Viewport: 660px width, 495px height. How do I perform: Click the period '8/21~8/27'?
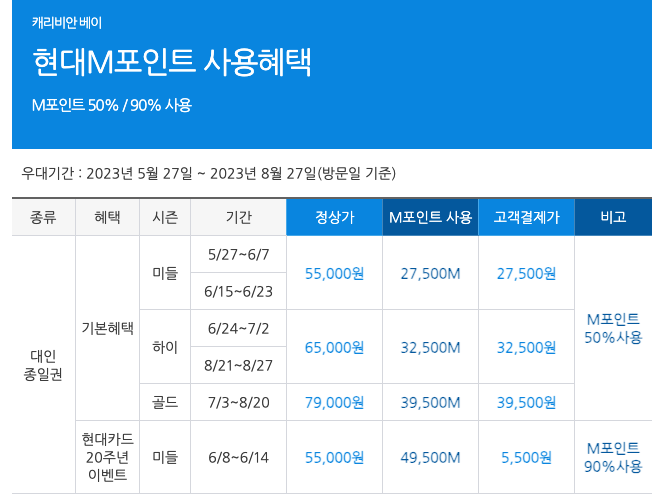[x=238, y=366]
